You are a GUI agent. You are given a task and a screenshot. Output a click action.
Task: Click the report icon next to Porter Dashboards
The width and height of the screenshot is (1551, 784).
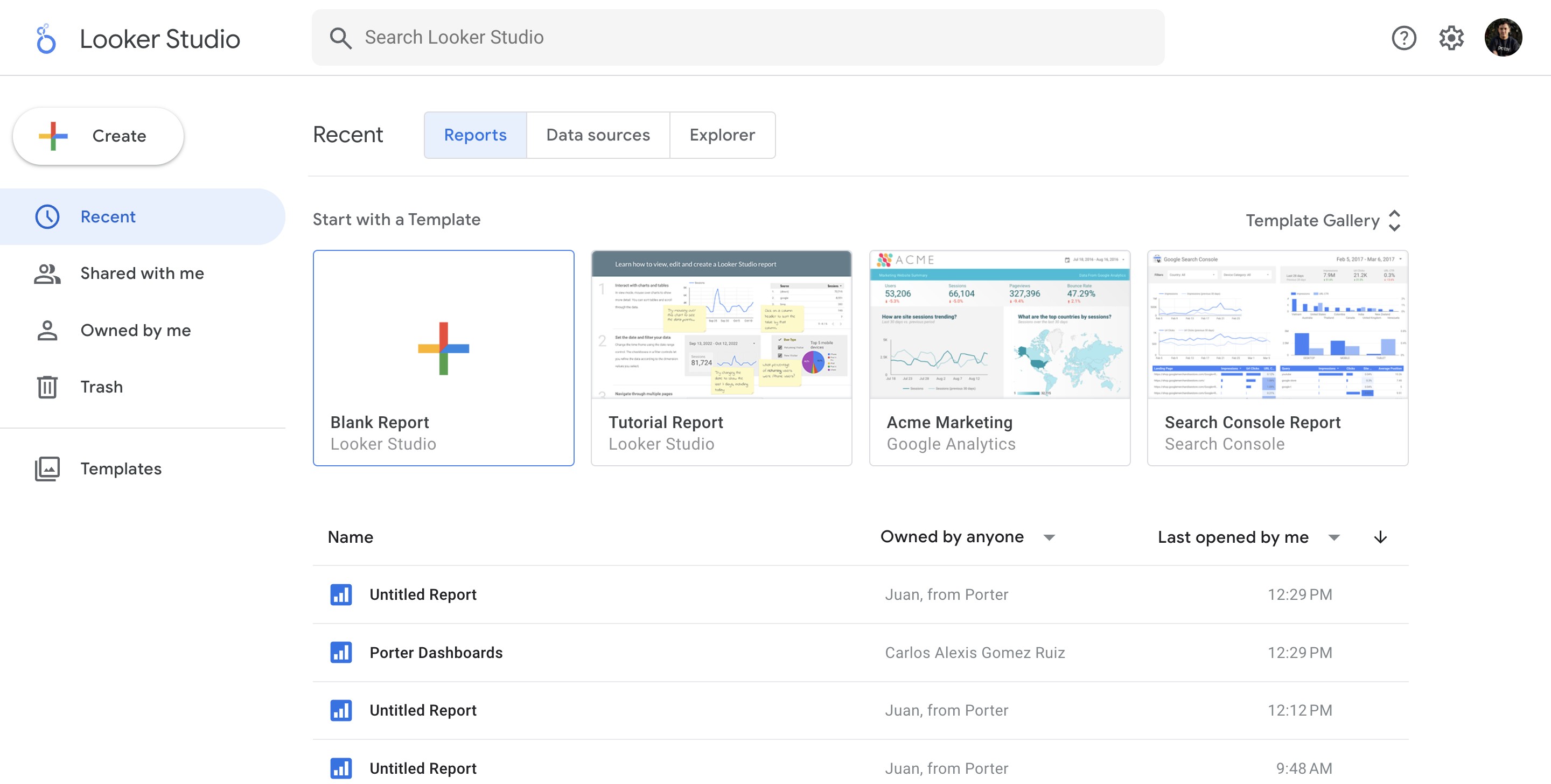[x=341, y=652]
